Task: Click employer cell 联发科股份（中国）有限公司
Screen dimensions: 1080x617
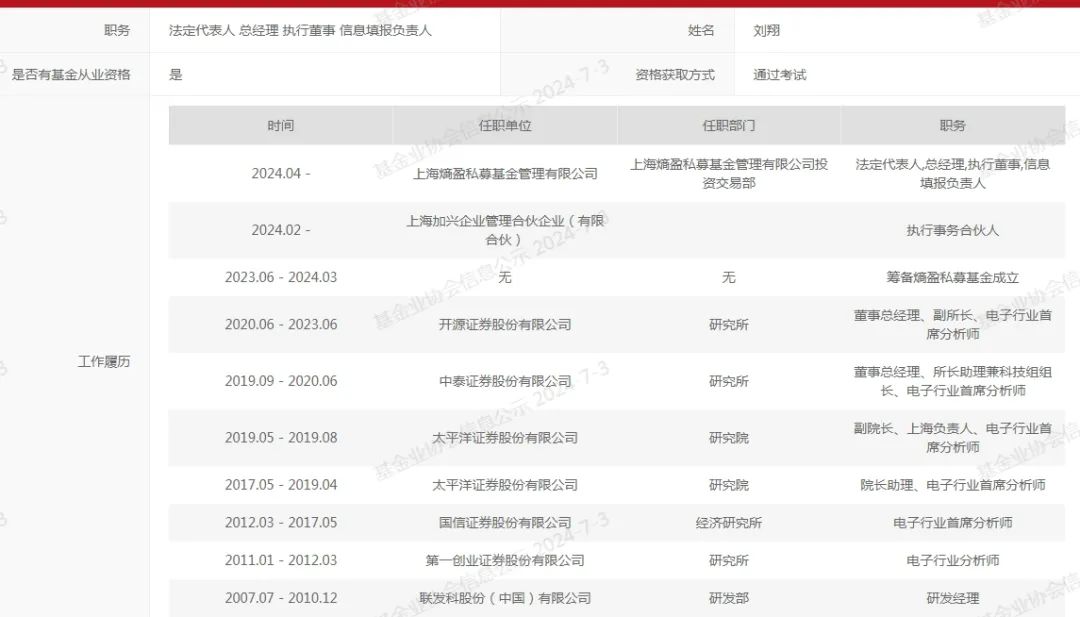Action: (505, 598)
